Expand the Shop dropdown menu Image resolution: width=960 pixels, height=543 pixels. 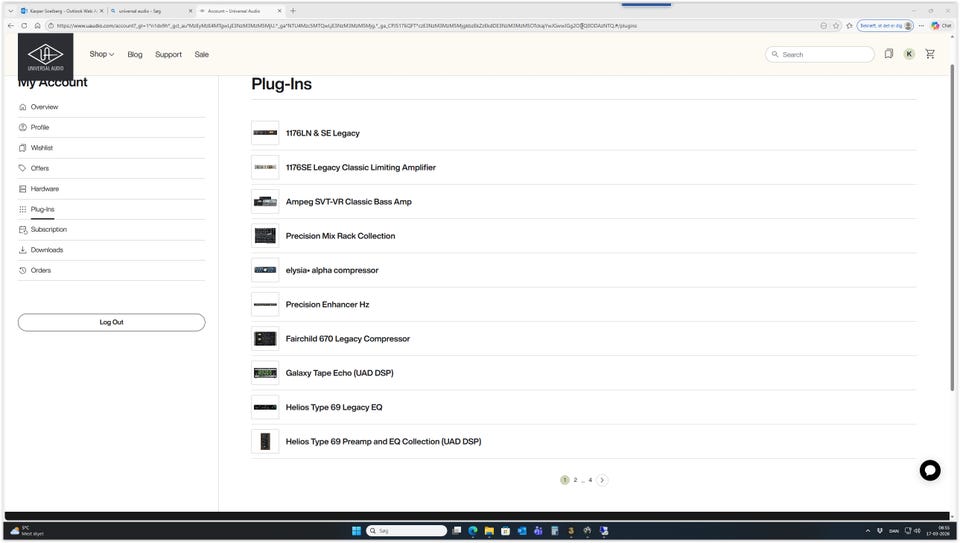[x=102, y=54]
